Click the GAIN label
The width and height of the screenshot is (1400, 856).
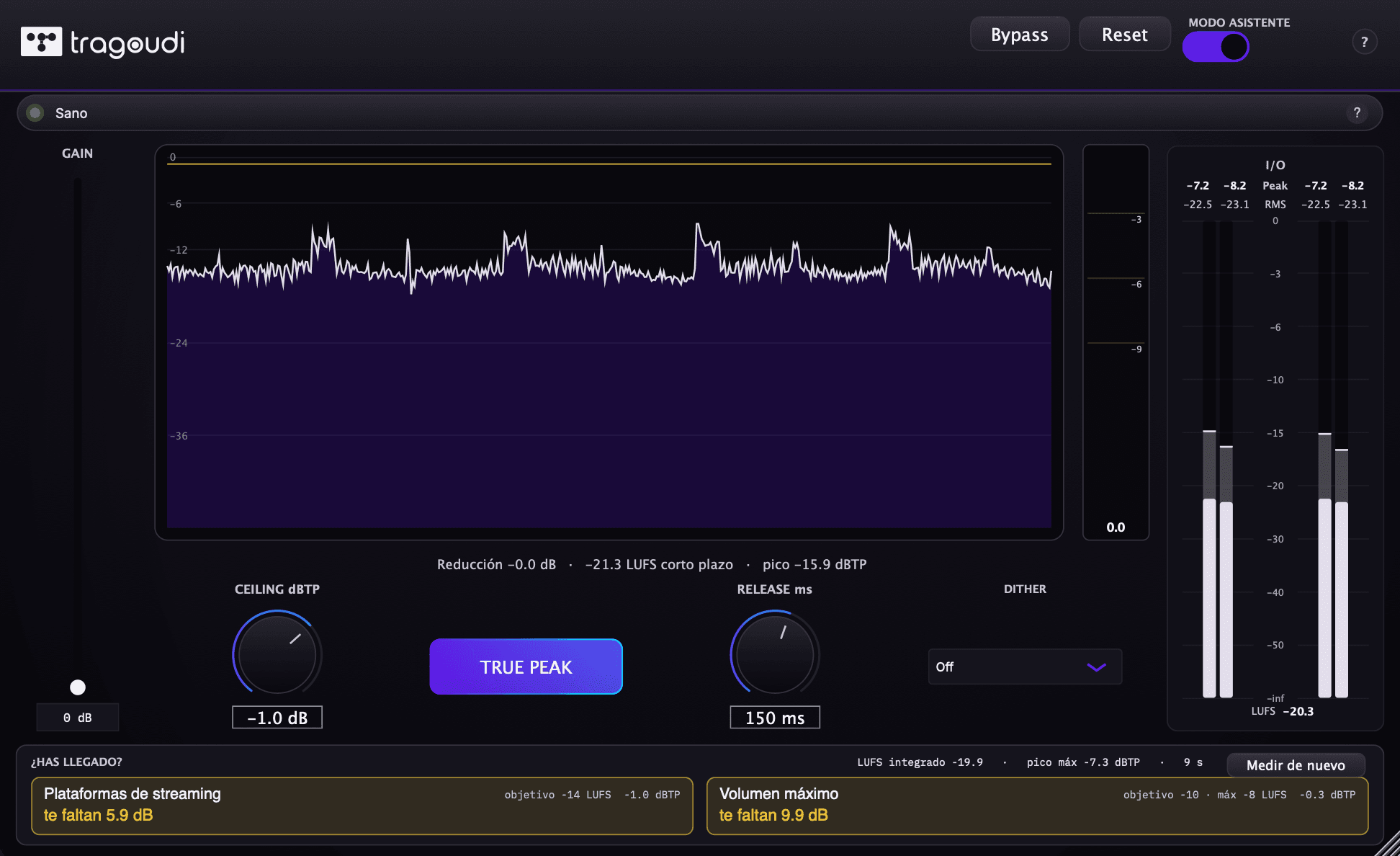click(x=78, y=153)
